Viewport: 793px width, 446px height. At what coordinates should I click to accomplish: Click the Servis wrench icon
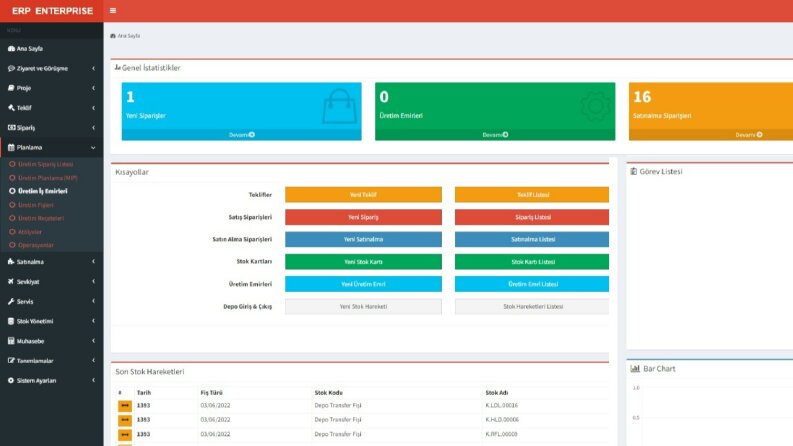pos(11,301)
